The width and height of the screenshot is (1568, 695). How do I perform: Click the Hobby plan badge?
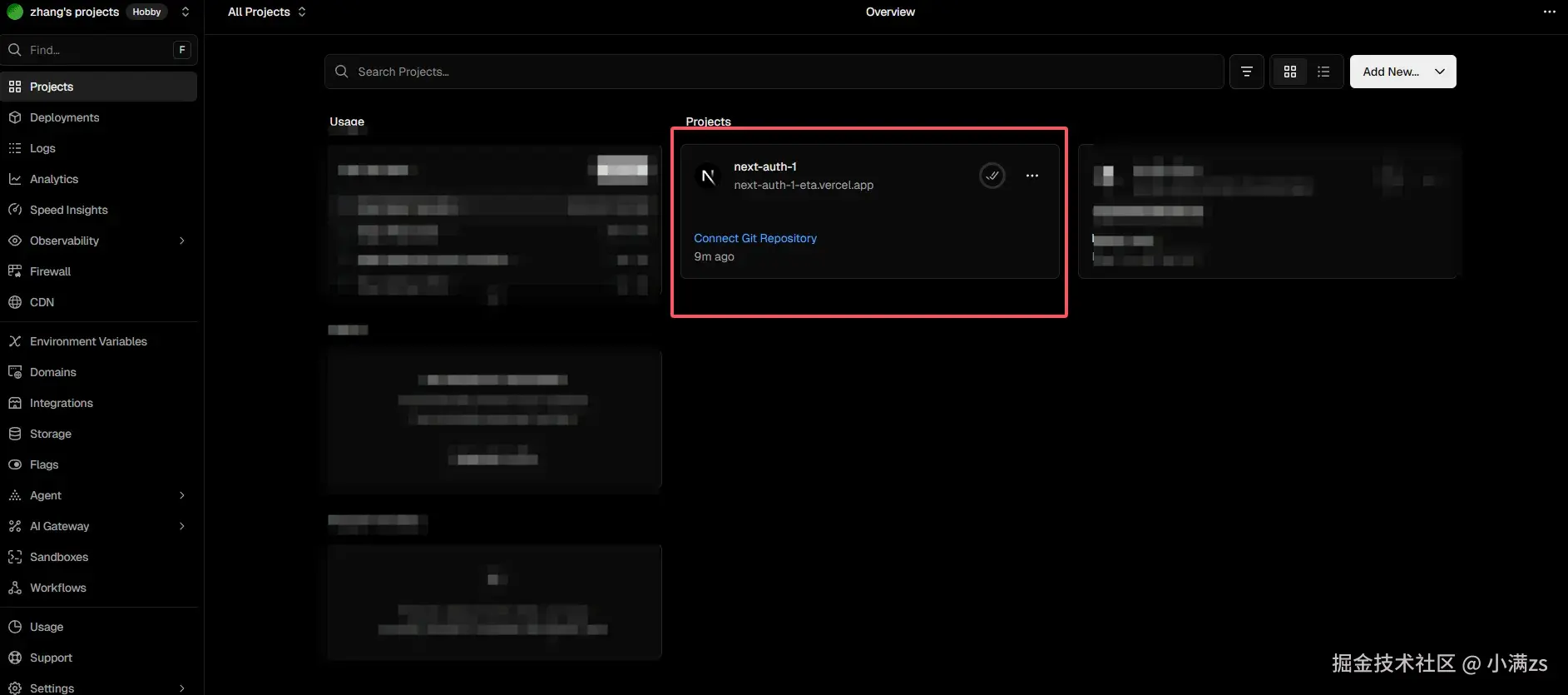[x=147, y=12]
